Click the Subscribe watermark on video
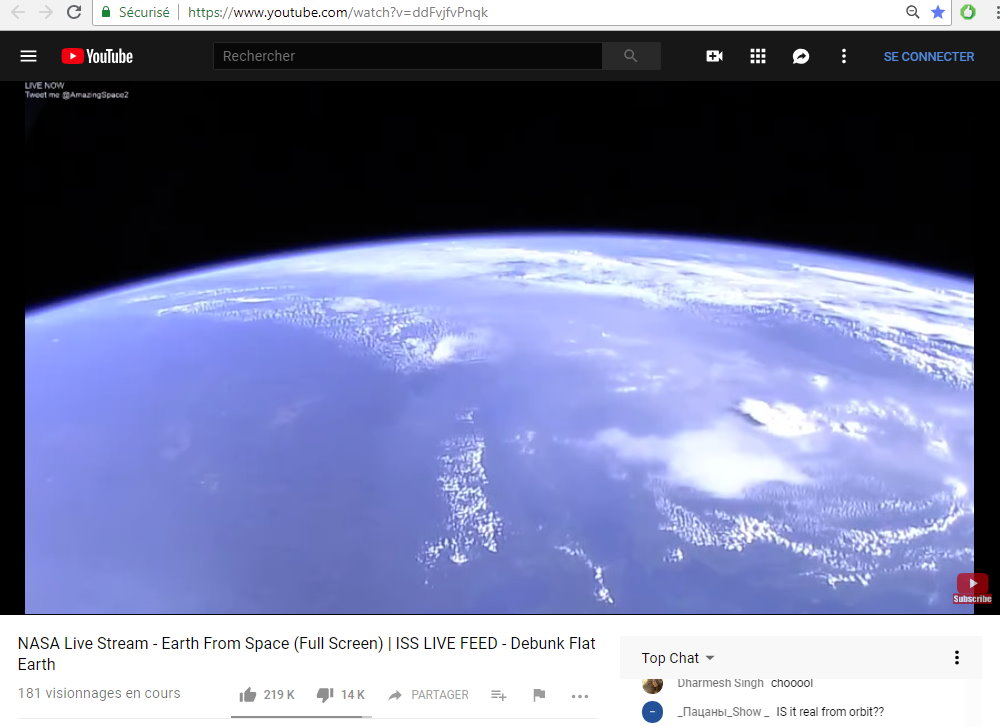Screen dimensions: 1000x727 pyautogui.click(x=972, y=588)
